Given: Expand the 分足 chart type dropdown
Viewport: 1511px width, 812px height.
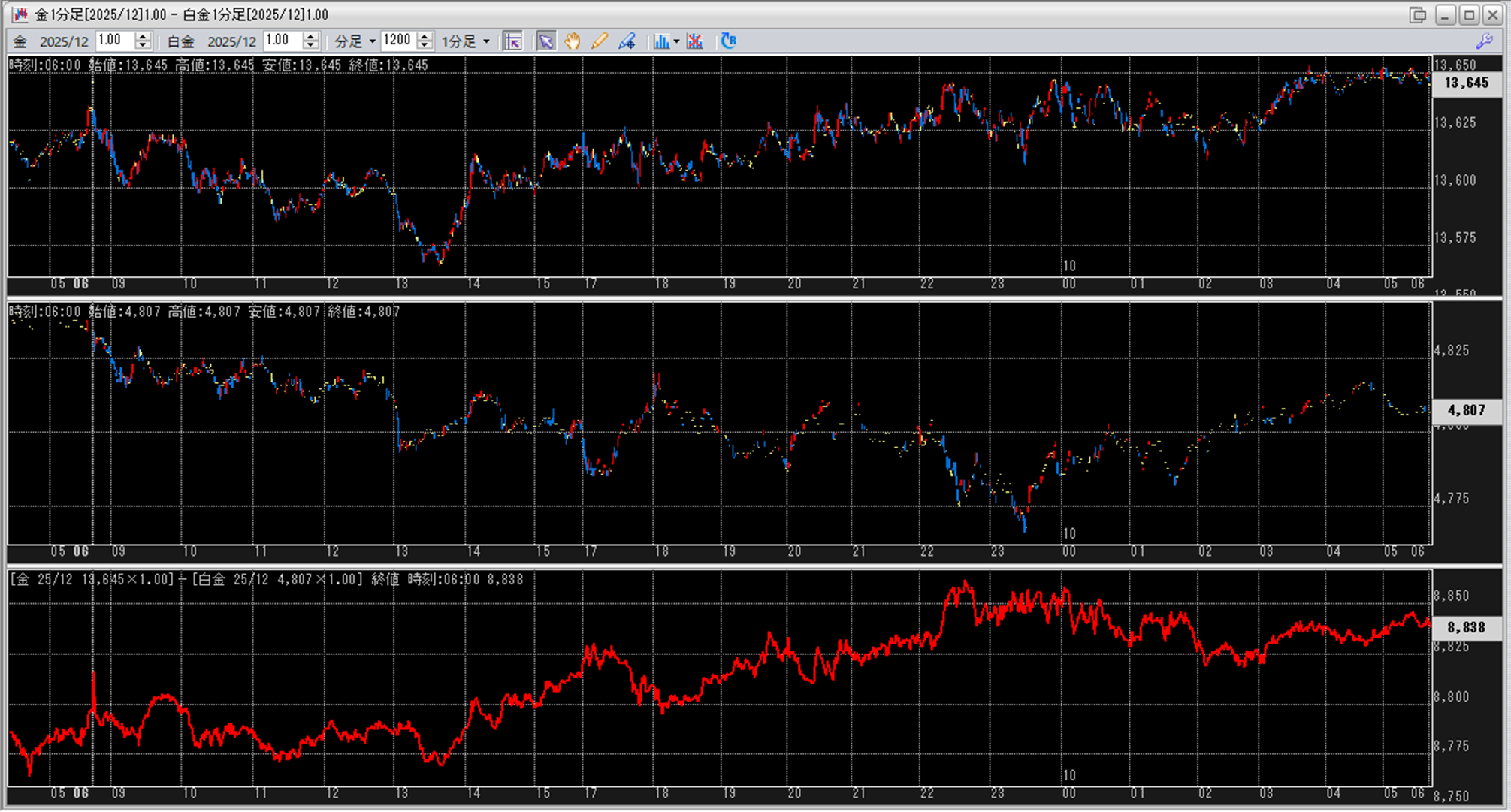Looking at the screenshot, I should [372, 41].
